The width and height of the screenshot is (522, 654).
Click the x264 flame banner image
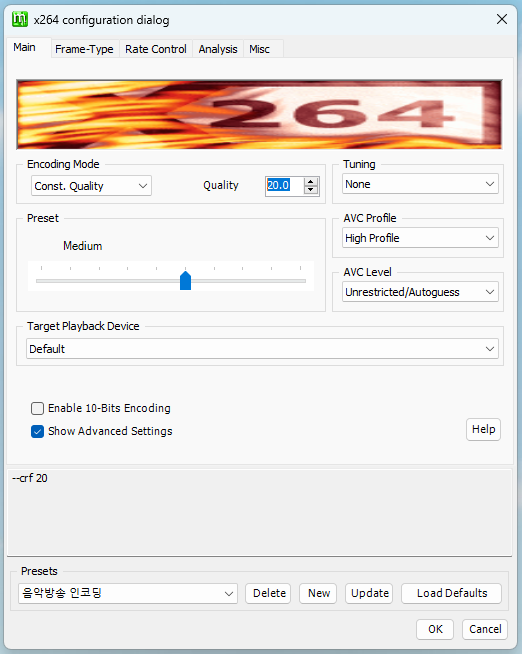click(259, 115)
